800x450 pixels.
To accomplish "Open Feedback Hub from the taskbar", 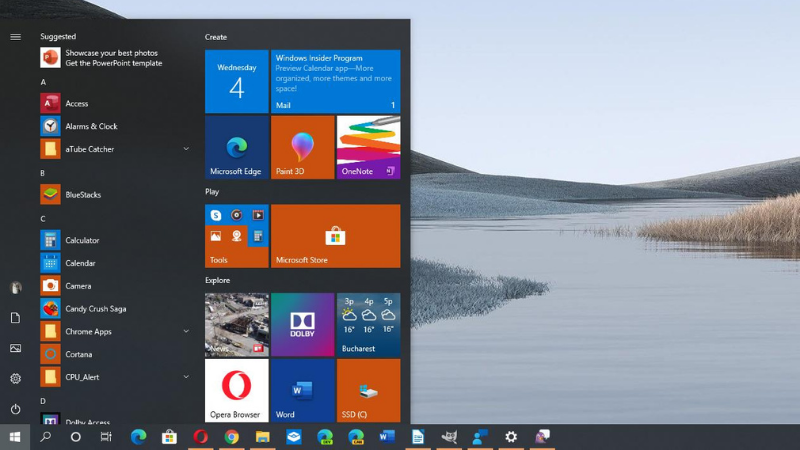I will [480, 437].
